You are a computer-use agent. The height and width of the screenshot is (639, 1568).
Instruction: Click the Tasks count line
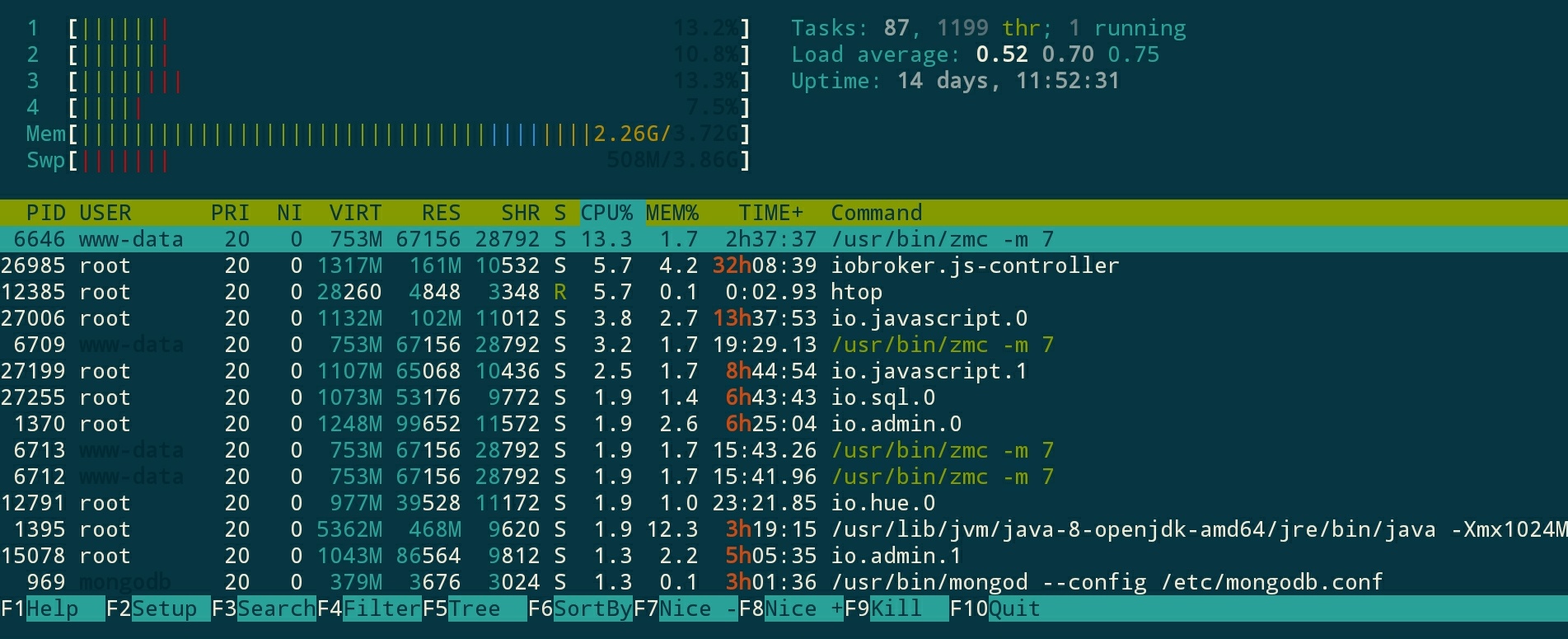(x=988, y=29)
